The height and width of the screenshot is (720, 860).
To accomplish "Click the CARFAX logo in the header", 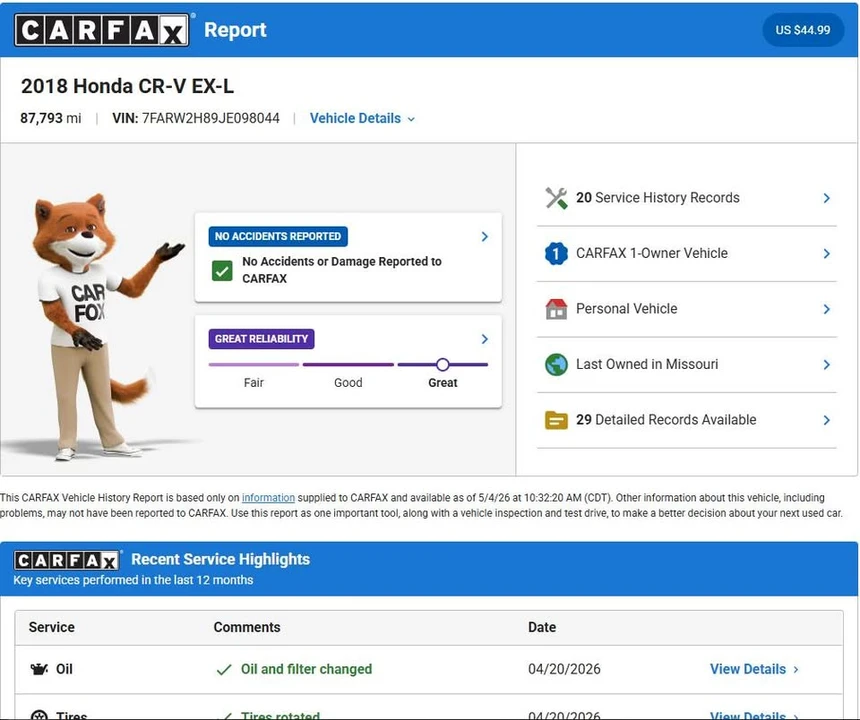I will [101, 30].
